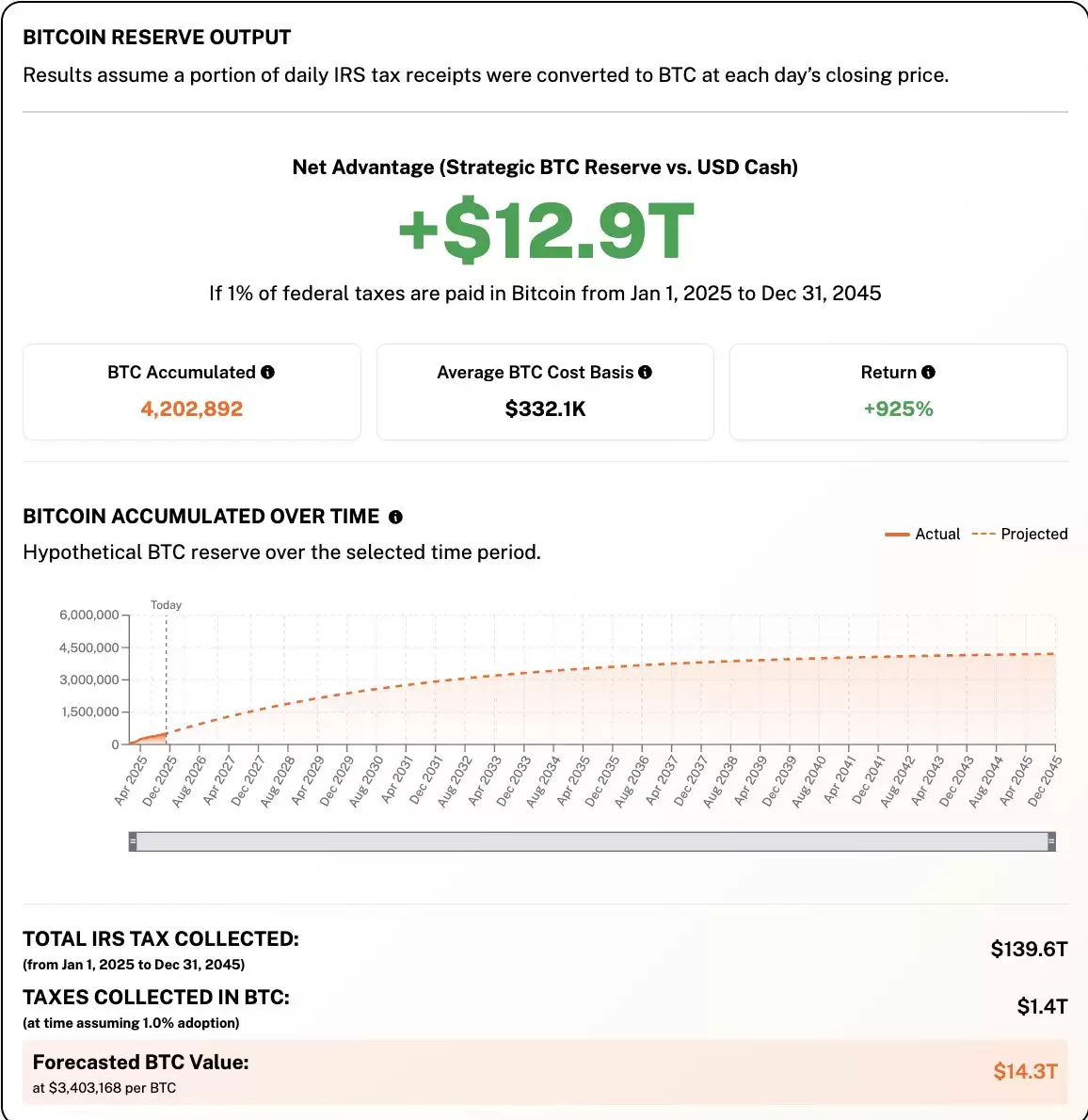Click the Forecasted BTC Value label
This screenshot has height=1120, width=1088.
tap(141, 1063)
